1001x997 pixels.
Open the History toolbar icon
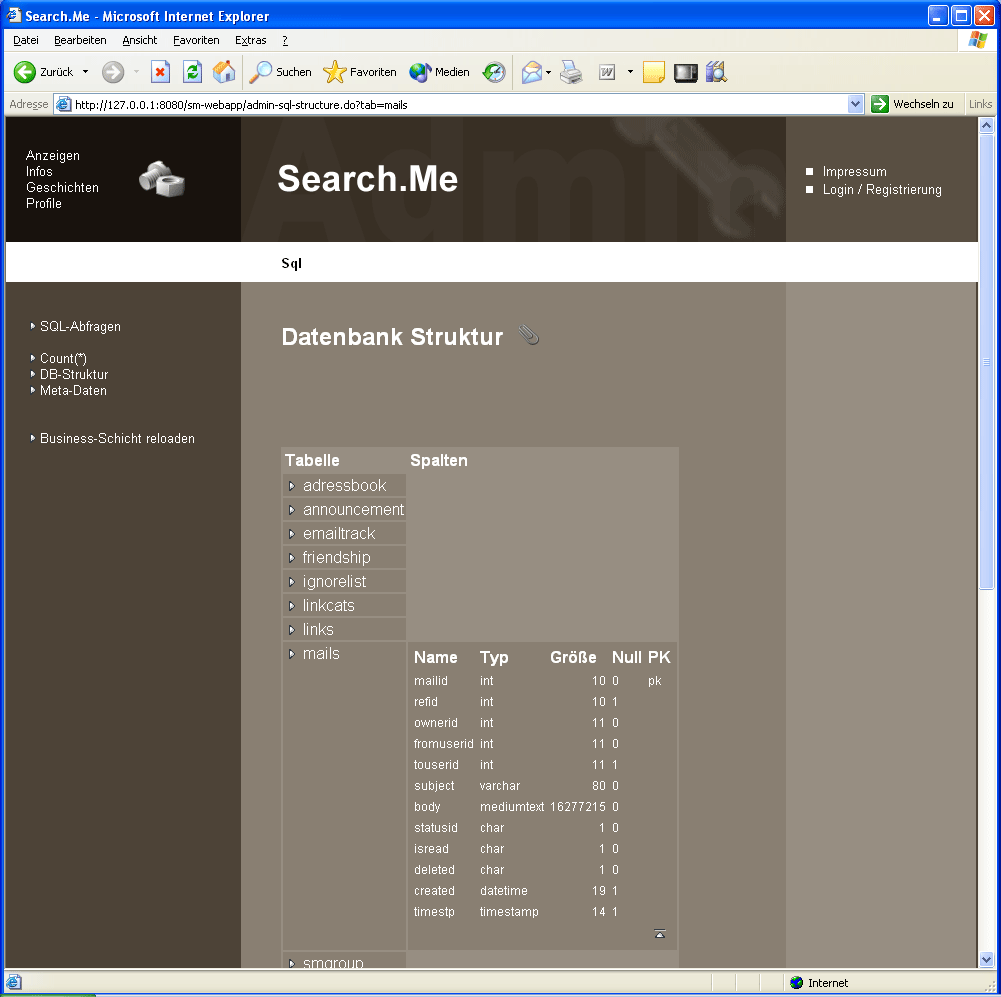point(494,72)
